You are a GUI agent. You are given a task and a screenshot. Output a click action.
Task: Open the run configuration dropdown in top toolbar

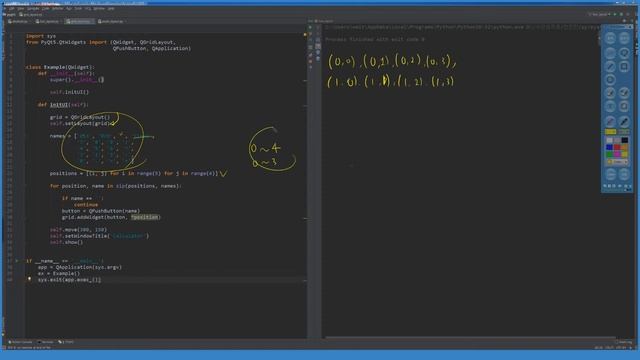[599, 14]
